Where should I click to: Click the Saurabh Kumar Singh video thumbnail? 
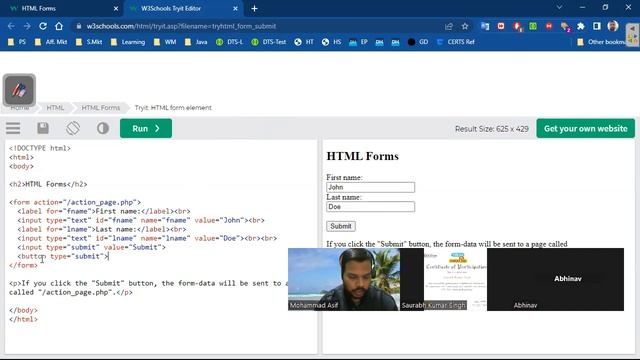pyautogui.click(x=443, y=279)
